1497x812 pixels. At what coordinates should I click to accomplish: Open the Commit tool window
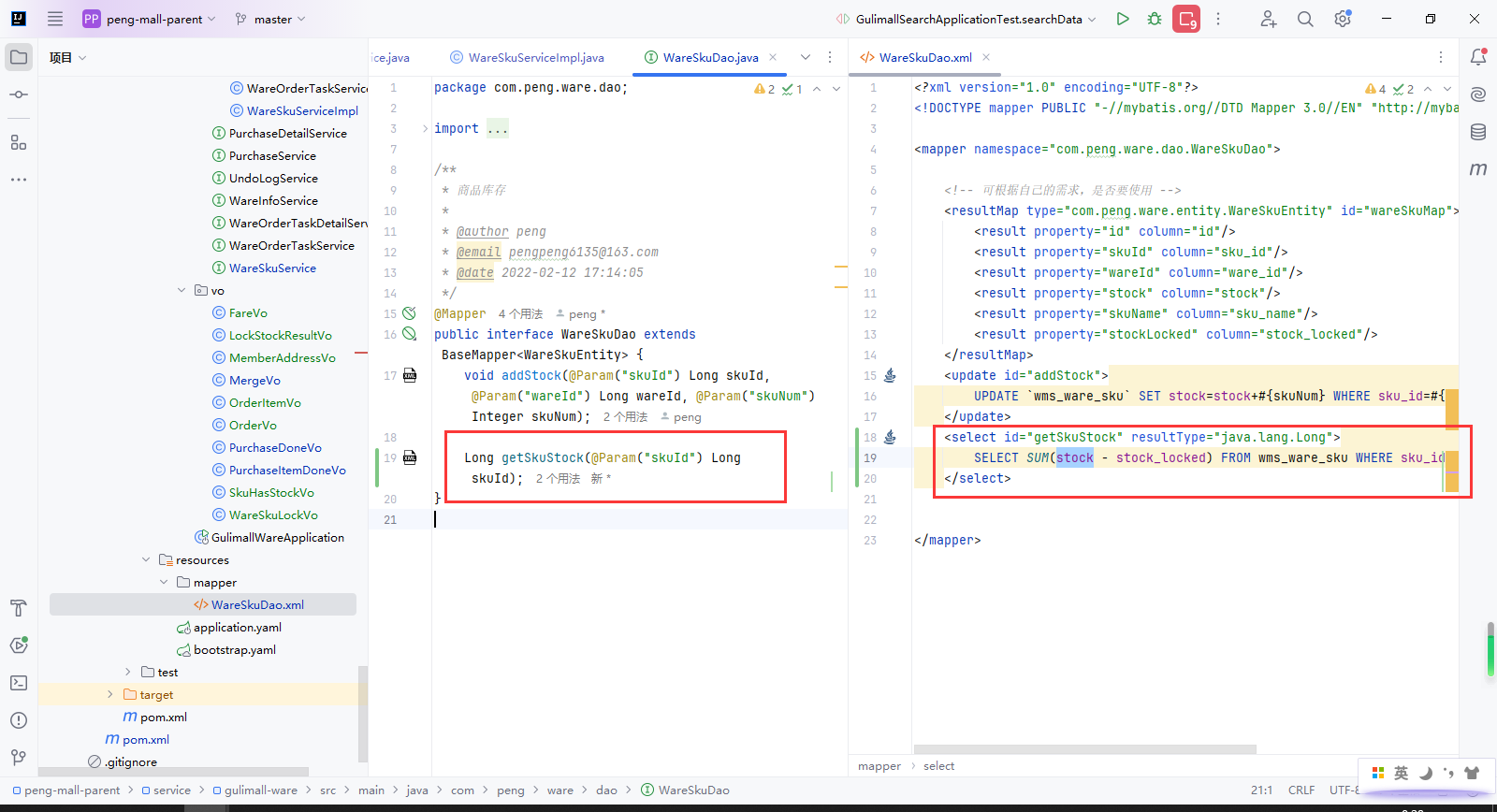(x=19, y=94)
